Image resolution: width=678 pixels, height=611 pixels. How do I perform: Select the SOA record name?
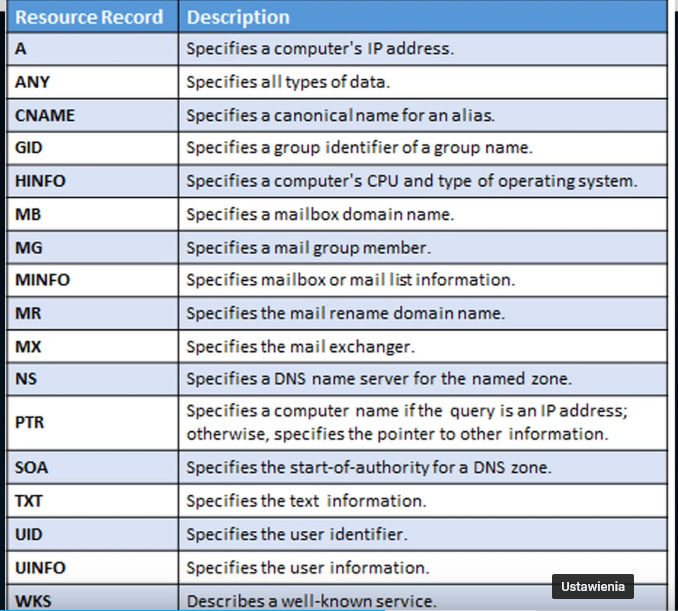click(x=31, y=467)
